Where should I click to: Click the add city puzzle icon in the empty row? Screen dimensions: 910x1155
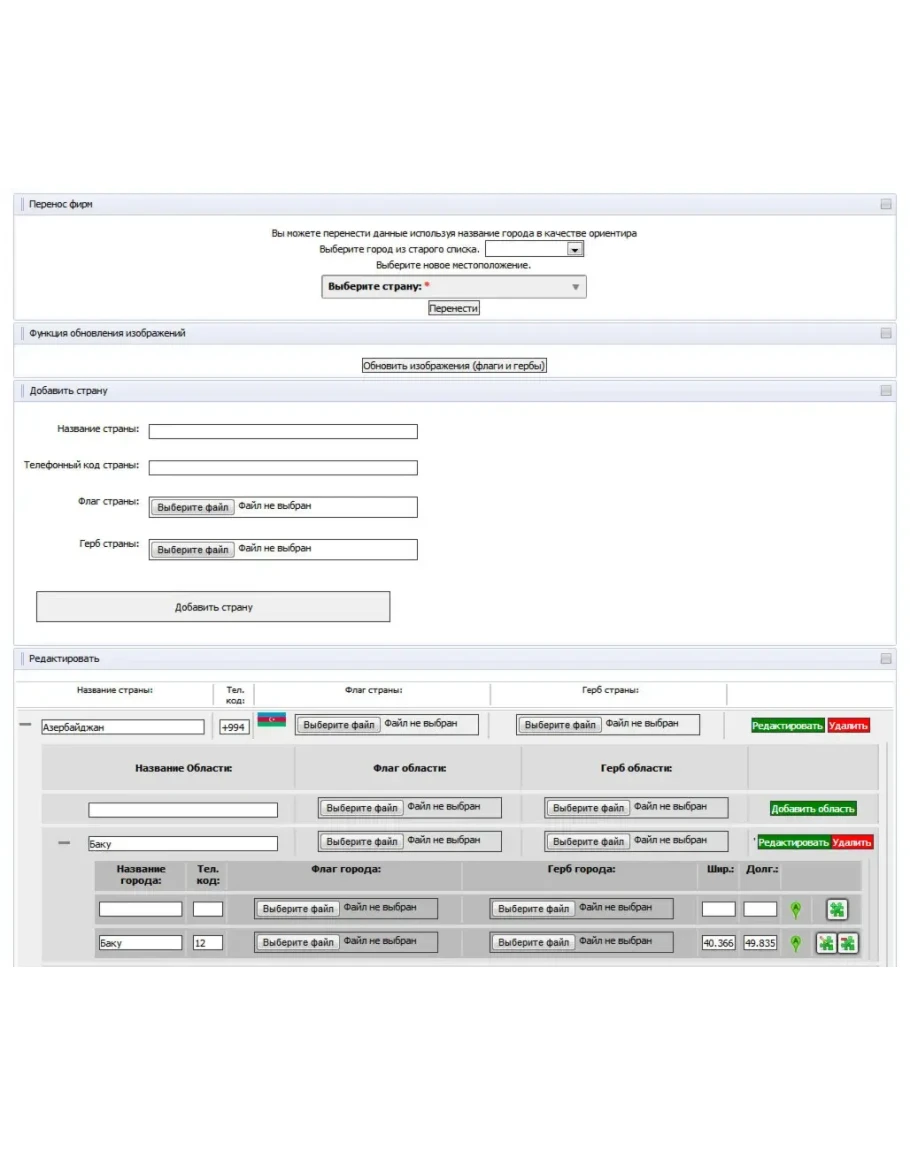coord(837,909)
